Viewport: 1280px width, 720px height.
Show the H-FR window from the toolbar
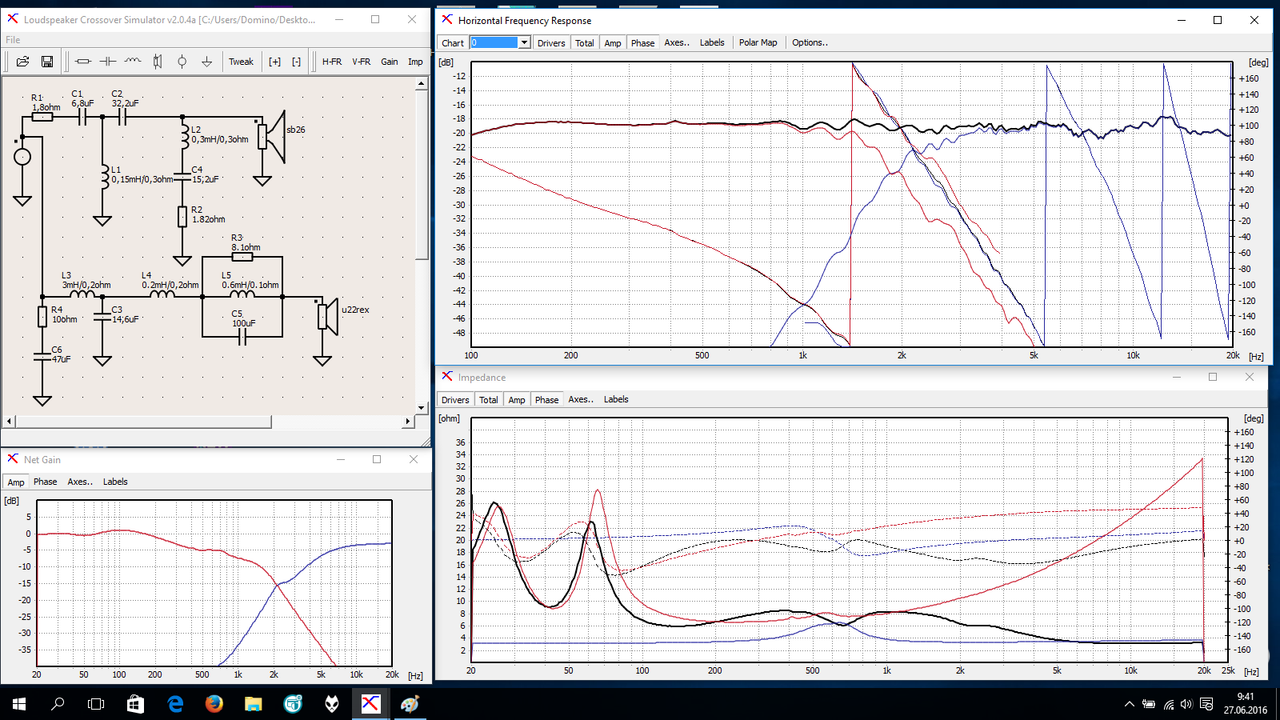tap(332, 61)
